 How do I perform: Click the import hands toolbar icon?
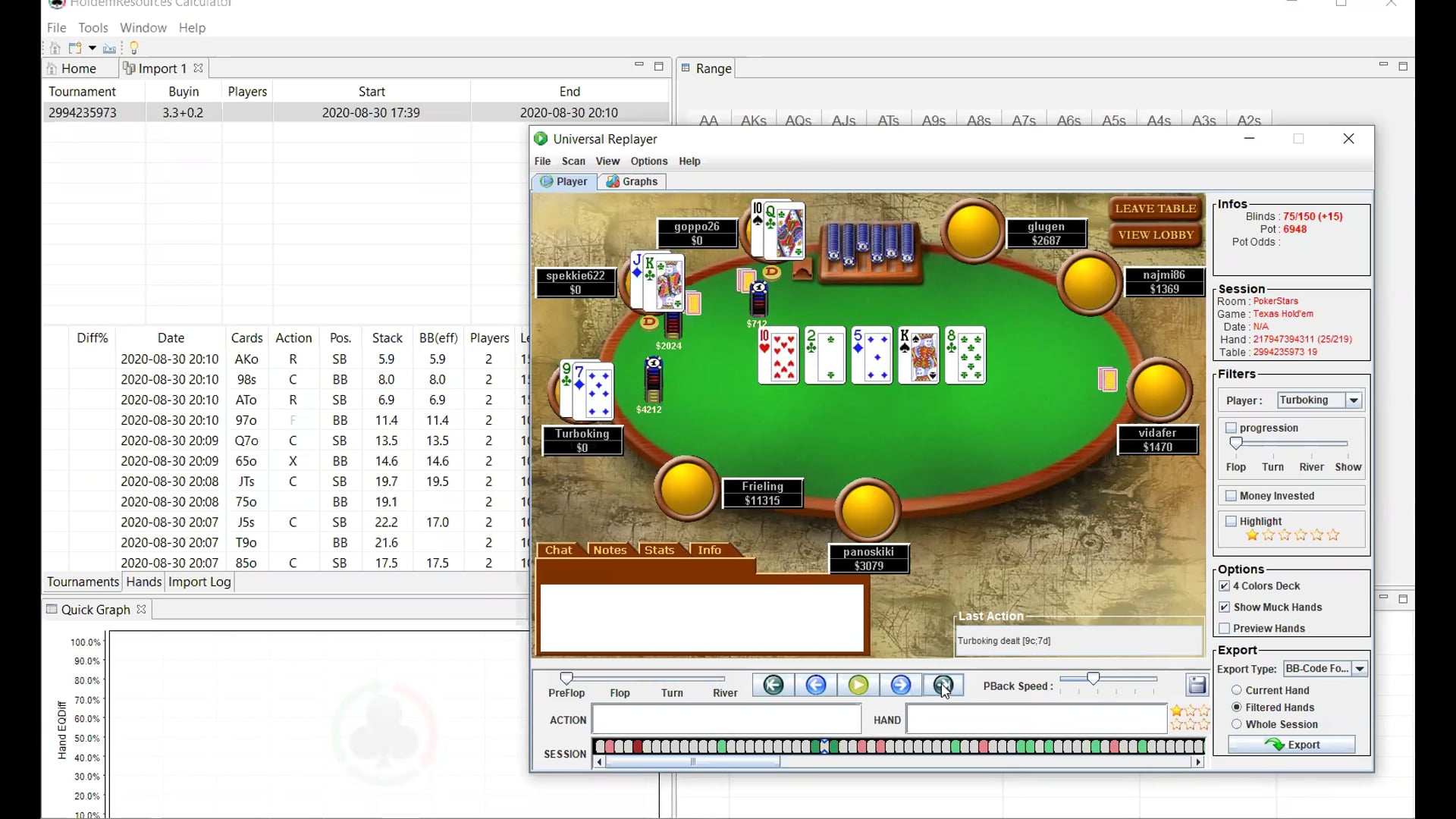pos(110,49)
